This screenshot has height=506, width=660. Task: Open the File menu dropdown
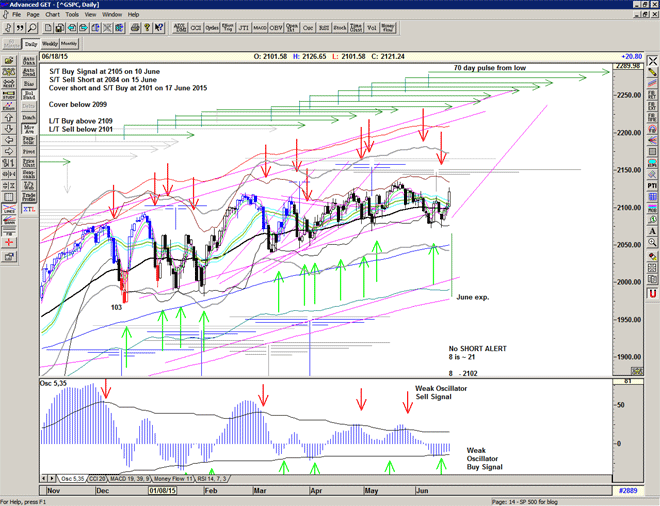16,15
